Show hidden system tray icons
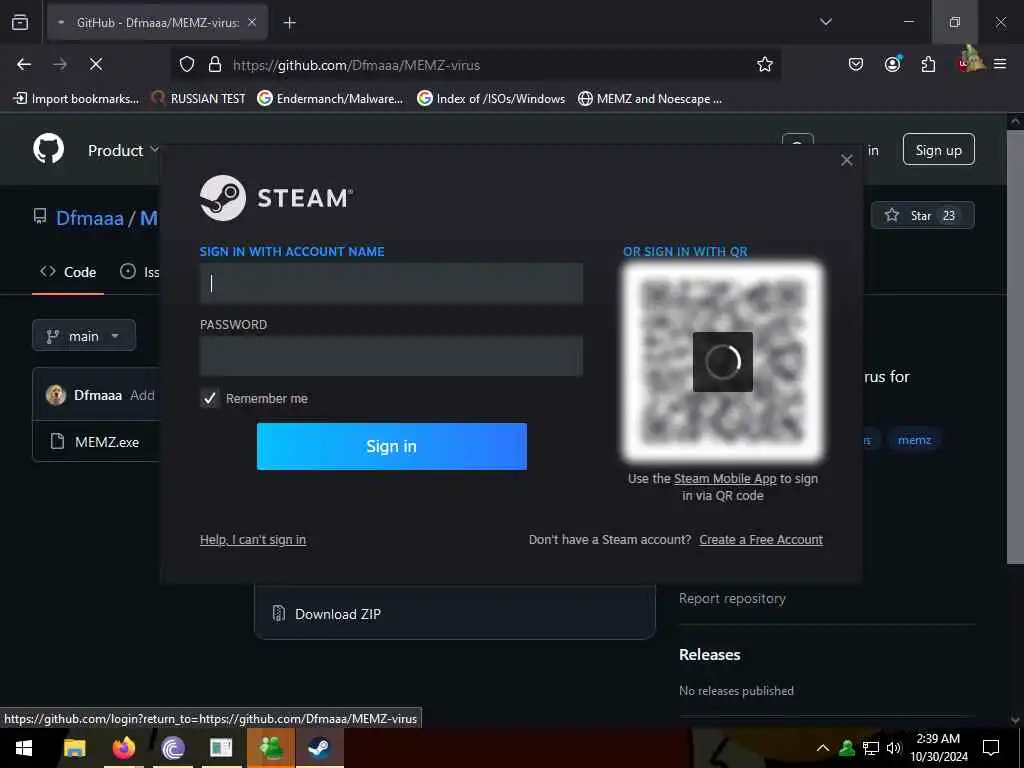1024x768 pixels. click(x=823, y=748)
